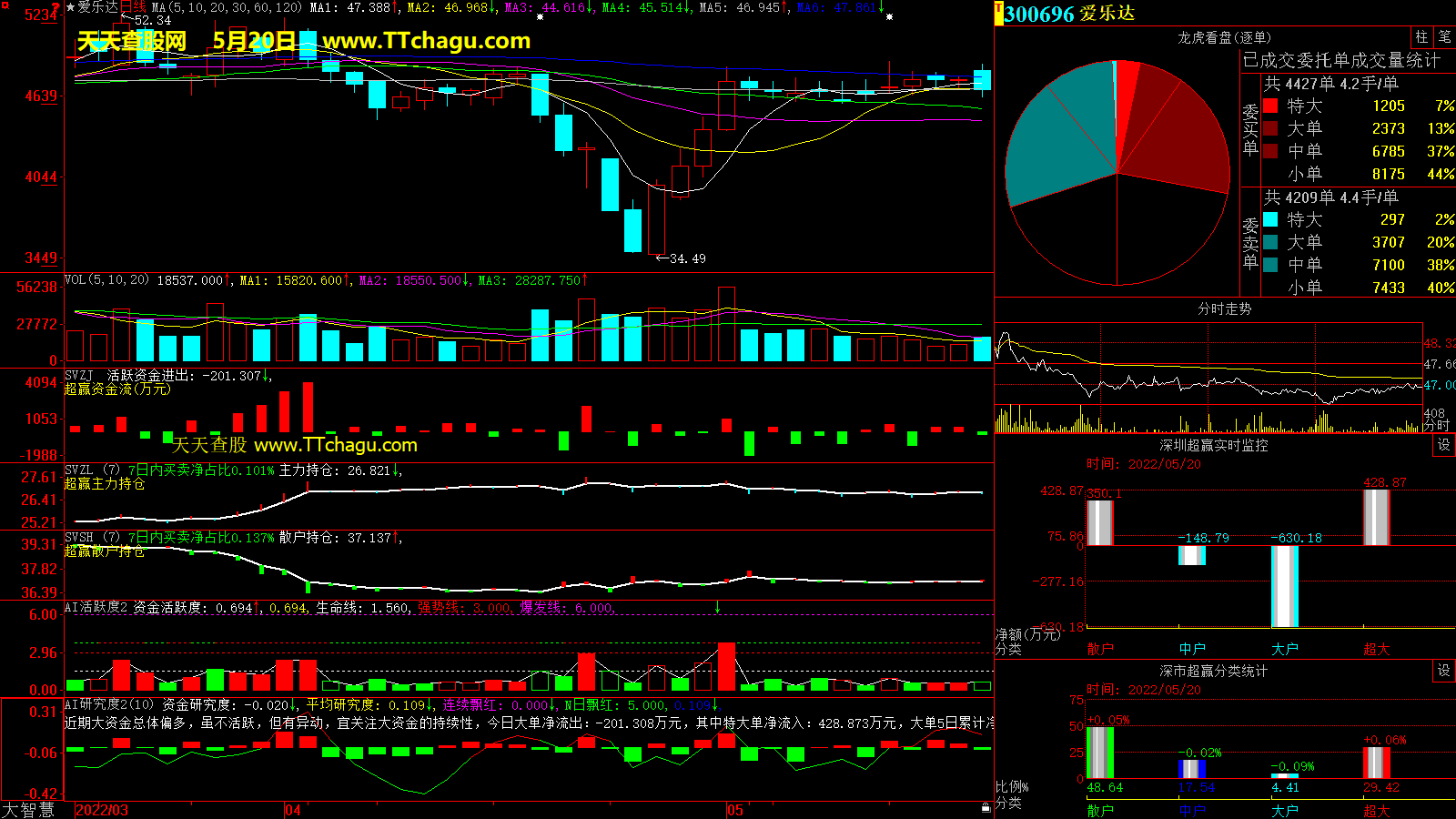Toggle 分时 label beside intraday volume
Viewport: 1456px width, 819px height.
coord(1436,425)
